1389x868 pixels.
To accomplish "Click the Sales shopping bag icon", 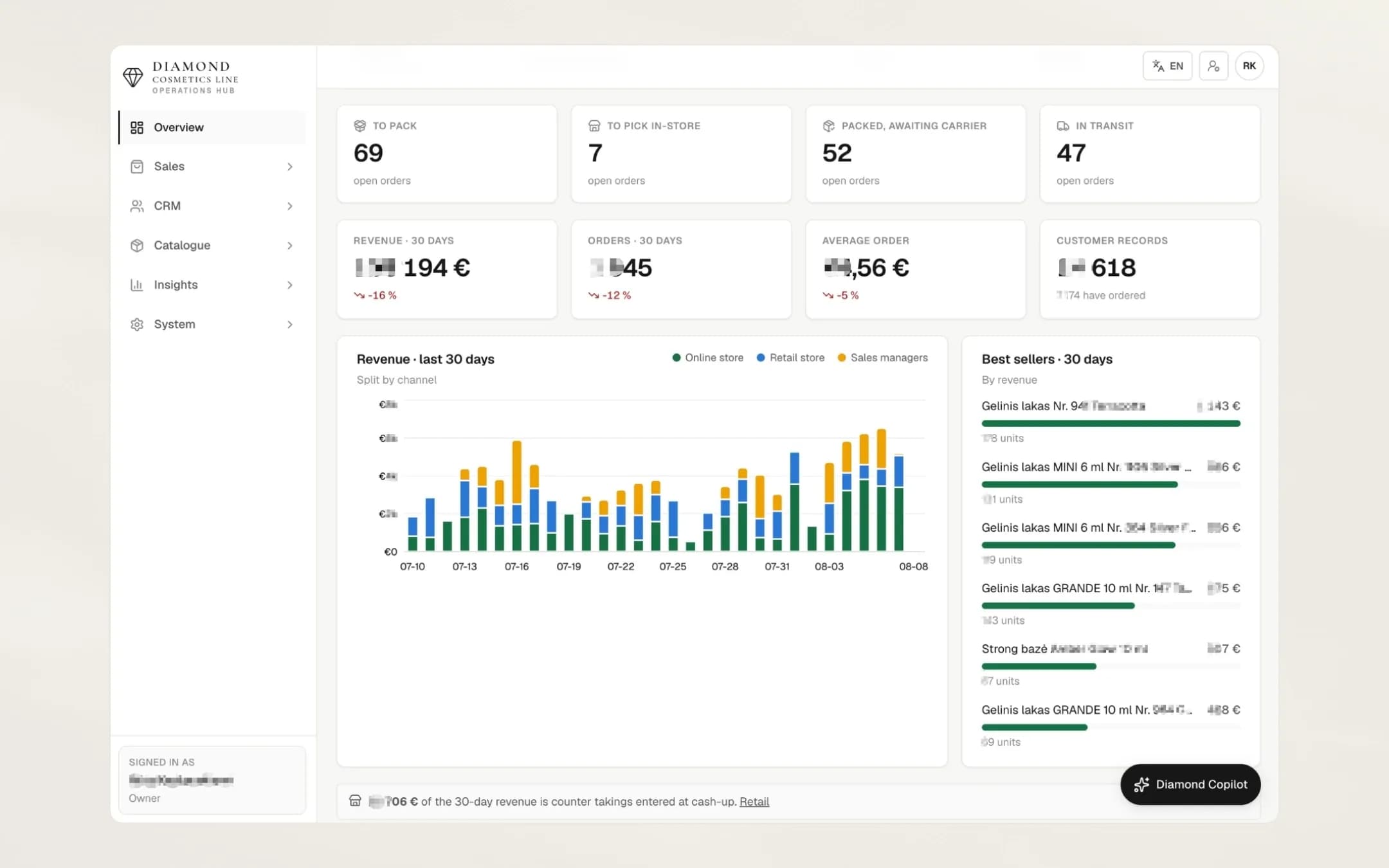I will tap(137, 167).
